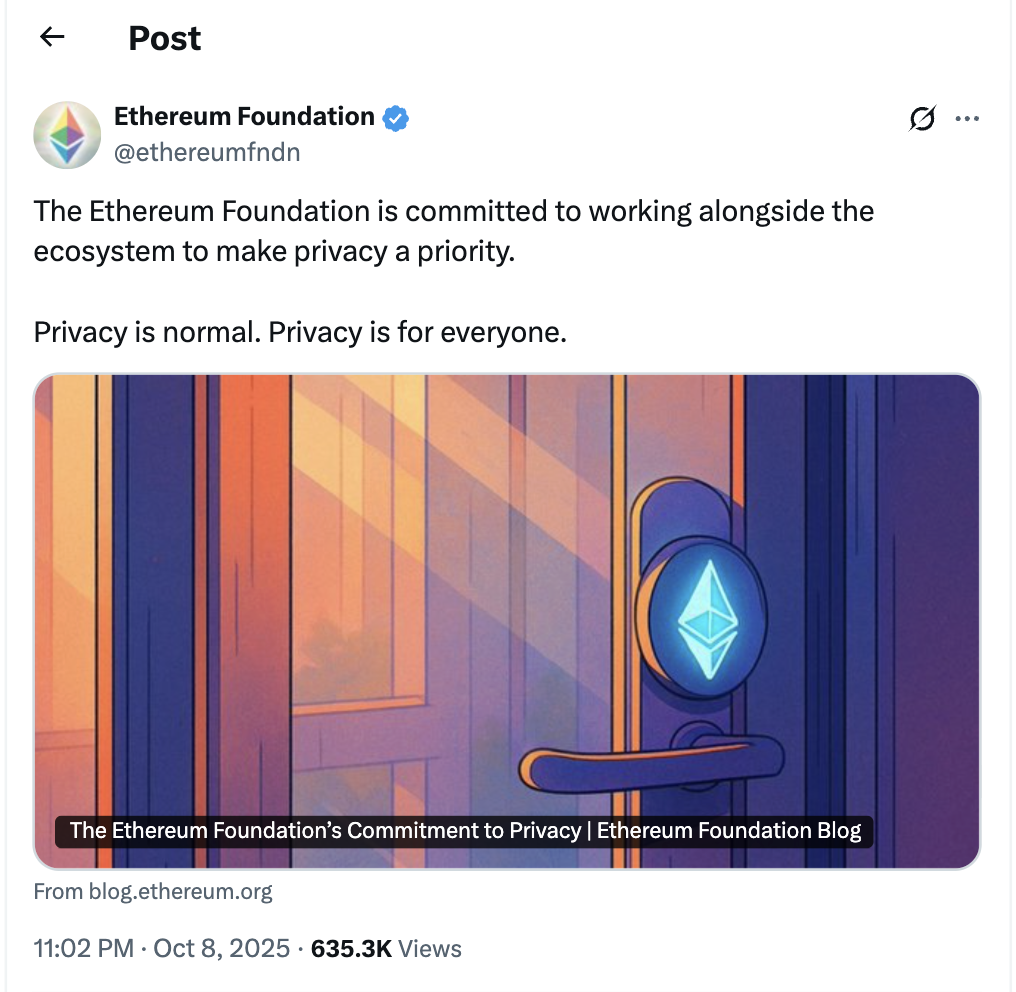Viewport: 1016px width, 992px height.
Task: Click the door handle lever in the image
Action: click(x=650, y=765)
